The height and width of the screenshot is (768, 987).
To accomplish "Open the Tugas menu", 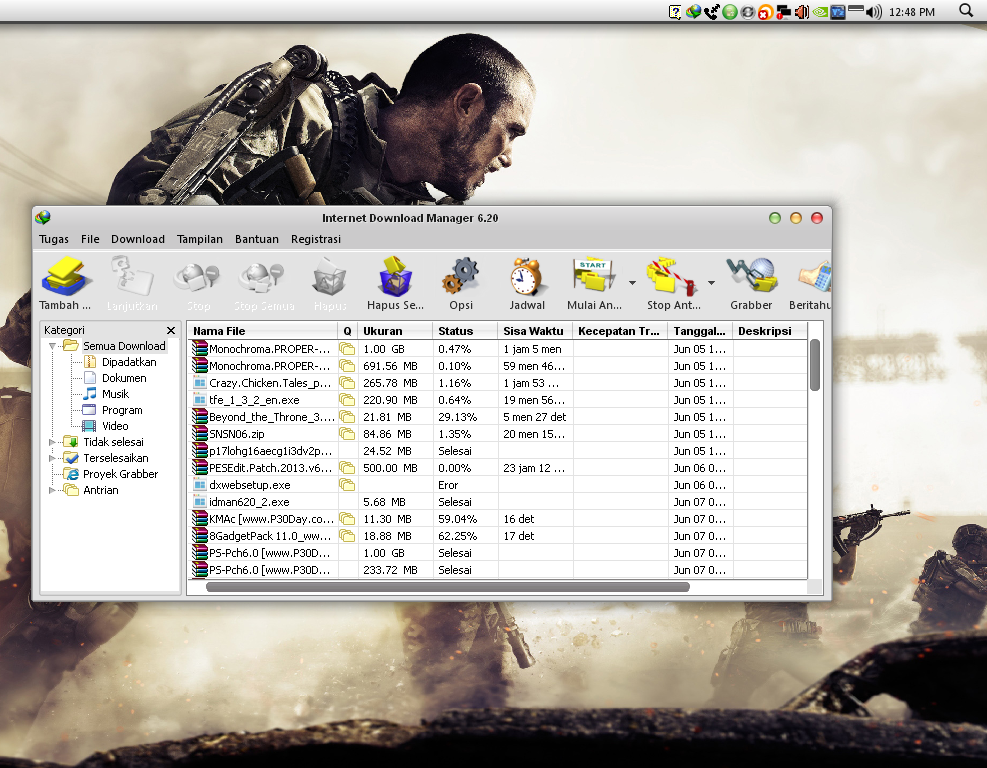I will tap(54, 239).
